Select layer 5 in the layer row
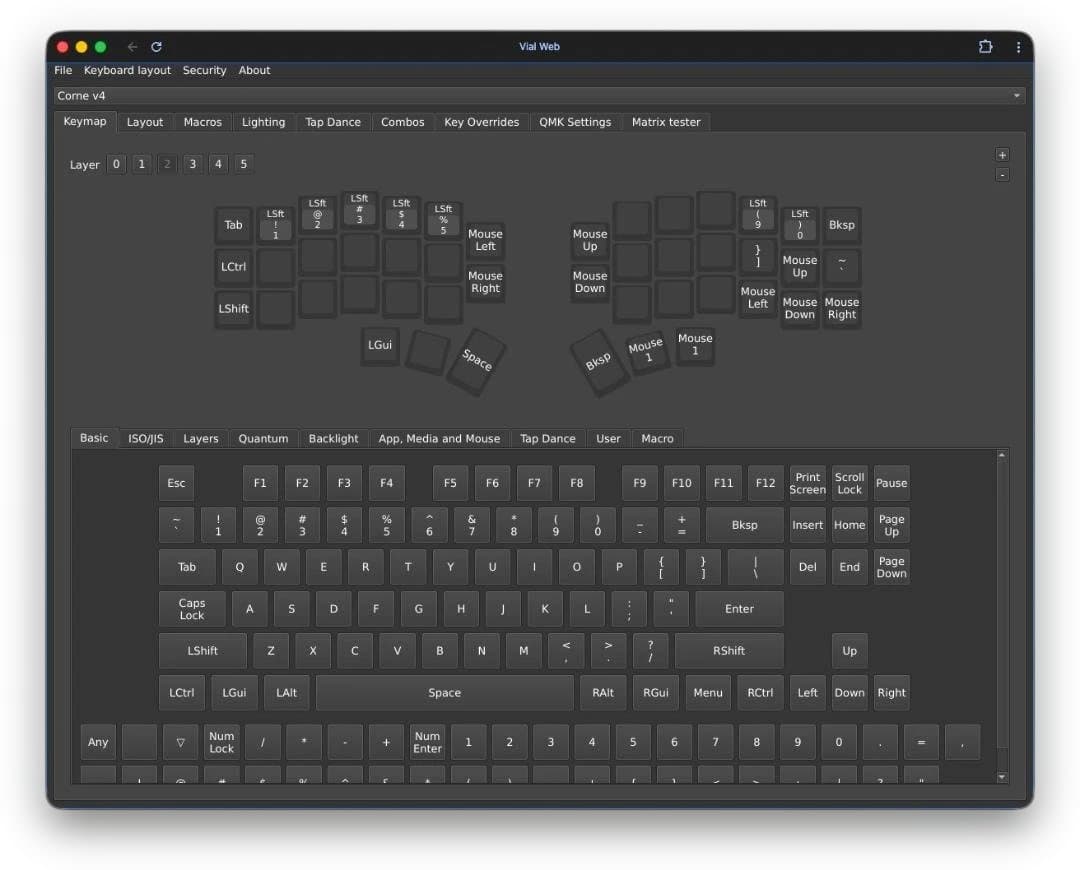1080x870 pixels. pyautogui.click(x=243, y=164)
